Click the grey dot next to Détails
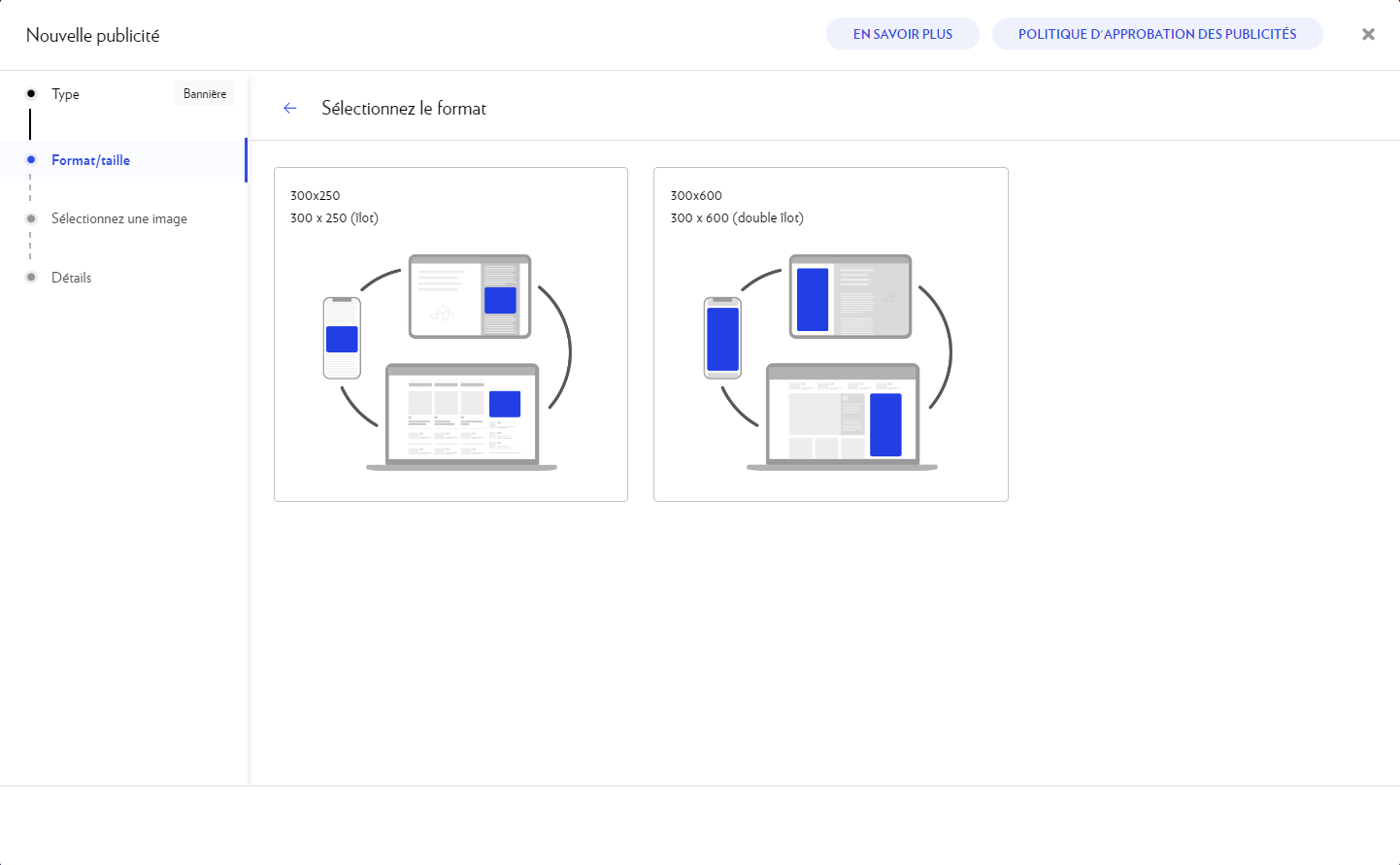Screen dimensions: 1400x865 (x=31, y=278)
